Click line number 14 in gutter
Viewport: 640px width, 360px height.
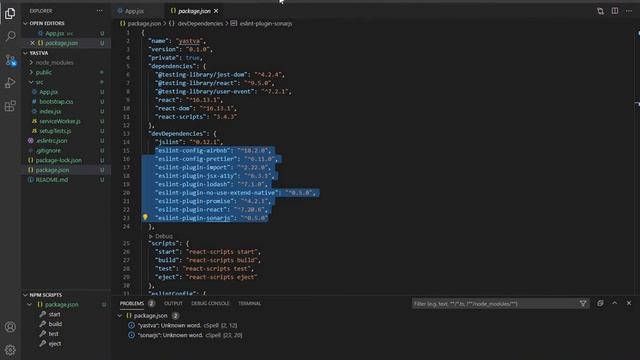tap(127, 142)
